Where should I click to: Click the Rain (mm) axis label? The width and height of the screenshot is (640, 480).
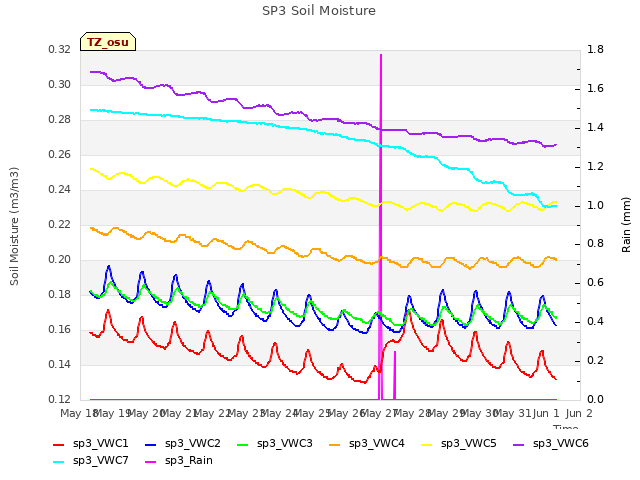(626, 225)
